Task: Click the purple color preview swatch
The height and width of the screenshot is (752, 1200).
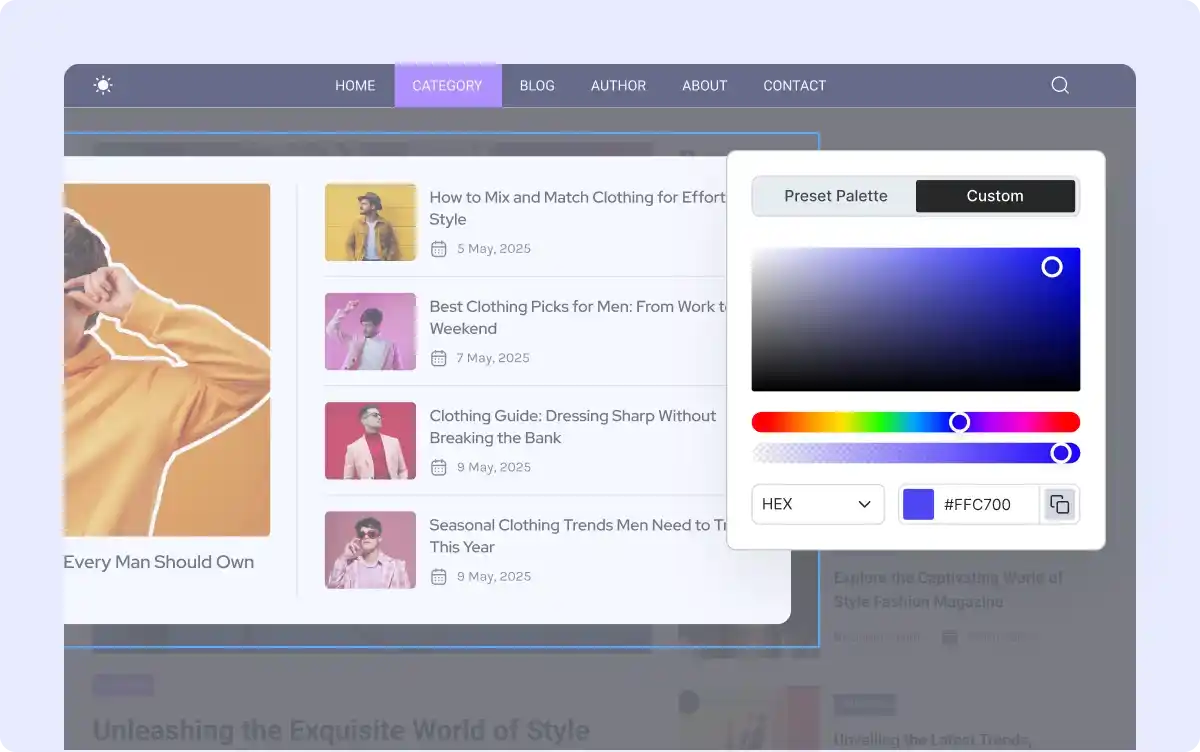Action: (x=918, y=504)
